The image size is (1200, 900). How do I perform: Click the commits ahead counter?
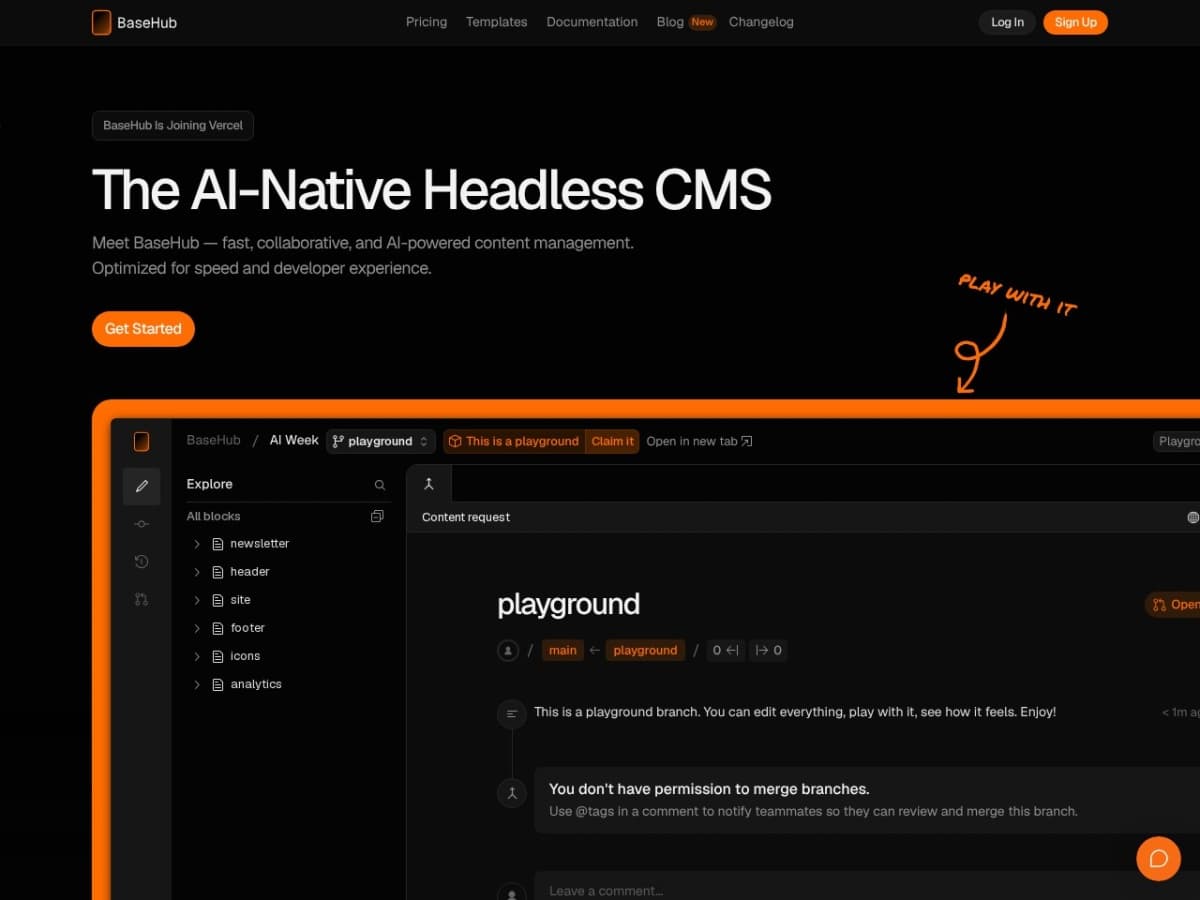[768, 650]
